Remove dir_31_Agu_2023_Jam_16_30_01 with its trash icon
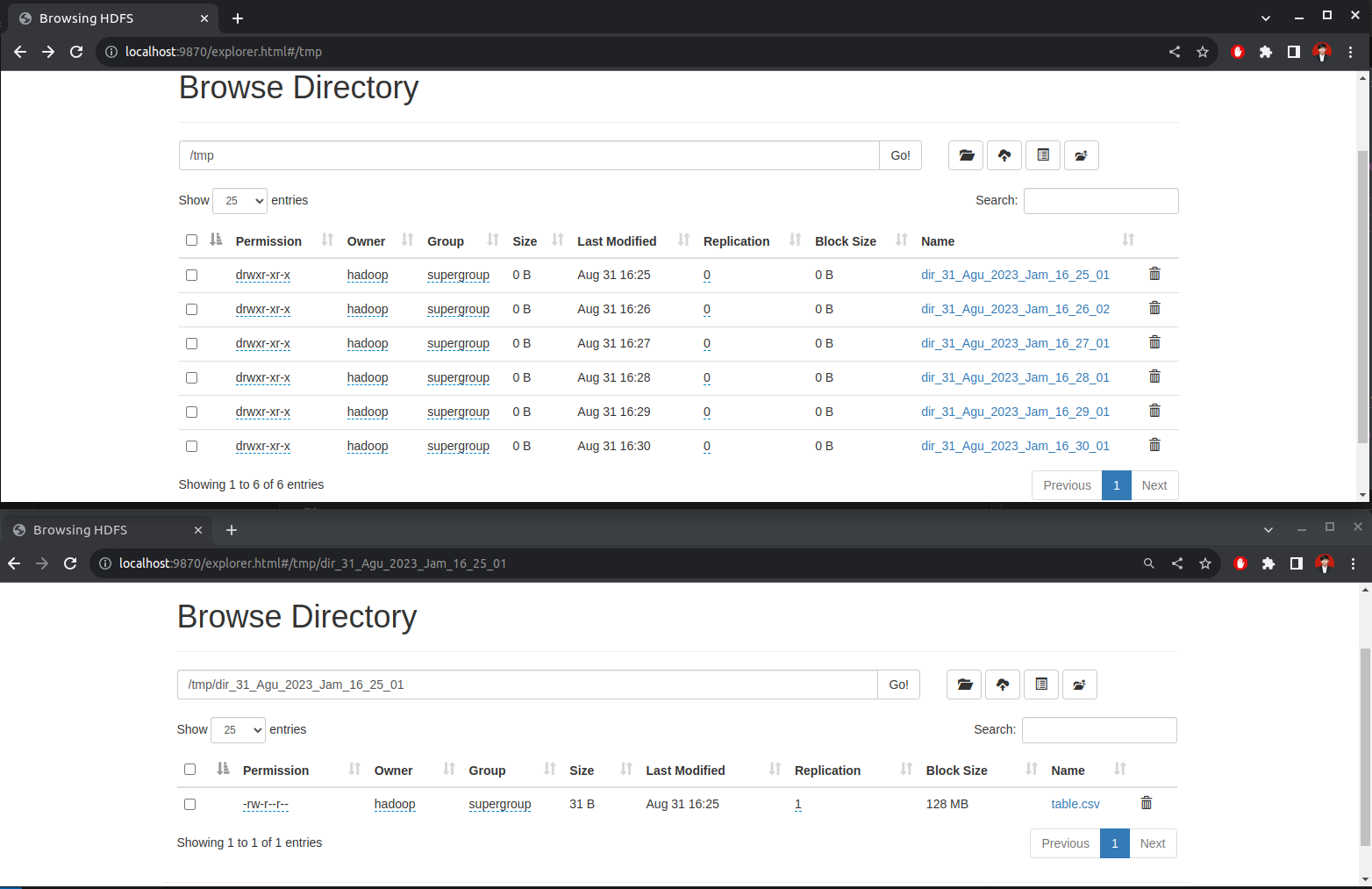The width and height of the screenshot is (1372, 889). pyautogui.click(x=1154, y=445)
